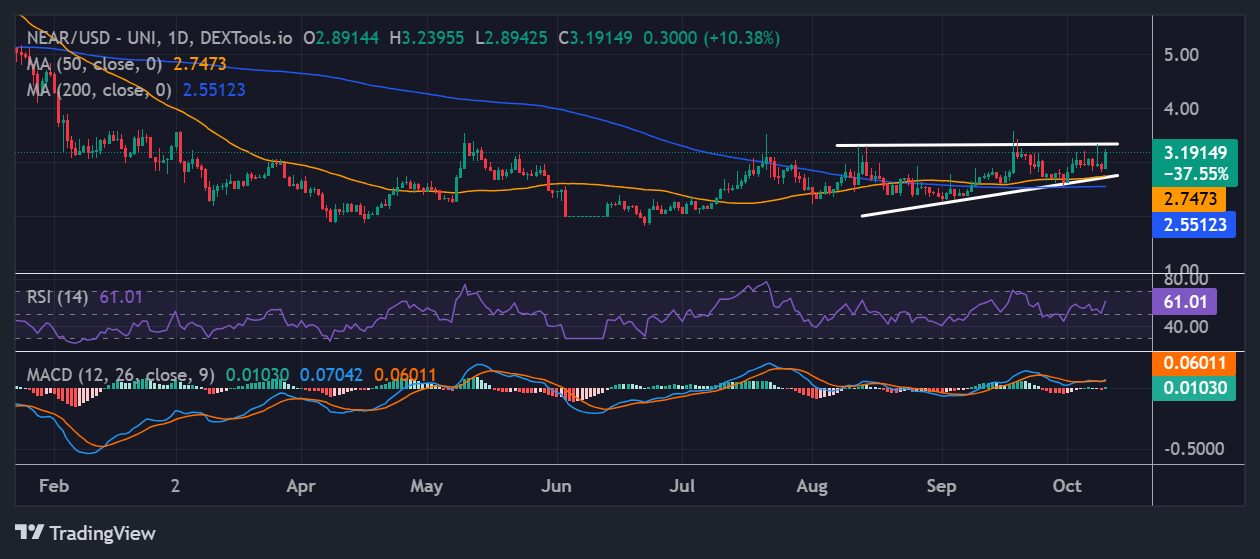1260x559 pixels.
Task: Click the May marker on time axis
Action: (x=427, y=486)
